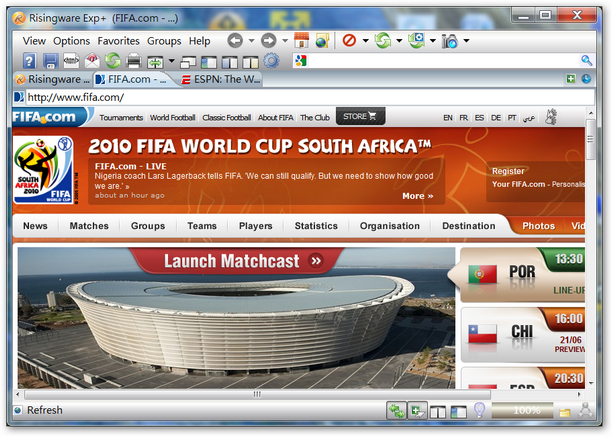Click the cascade windows icon
This screenshot has height=436, width=612.
tap(189, 62)
